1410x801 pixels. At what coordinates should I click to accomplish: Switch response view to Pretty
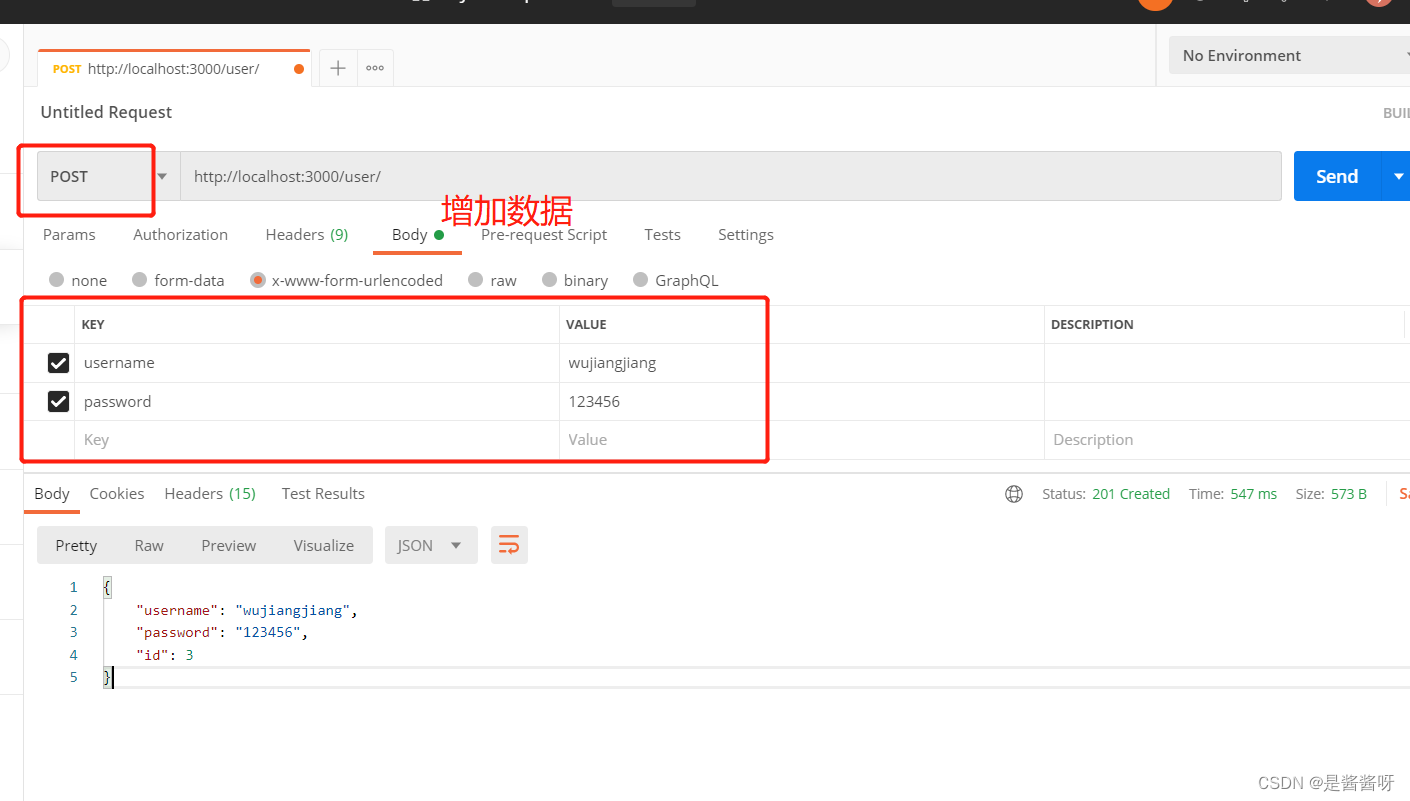click(76, 545)
